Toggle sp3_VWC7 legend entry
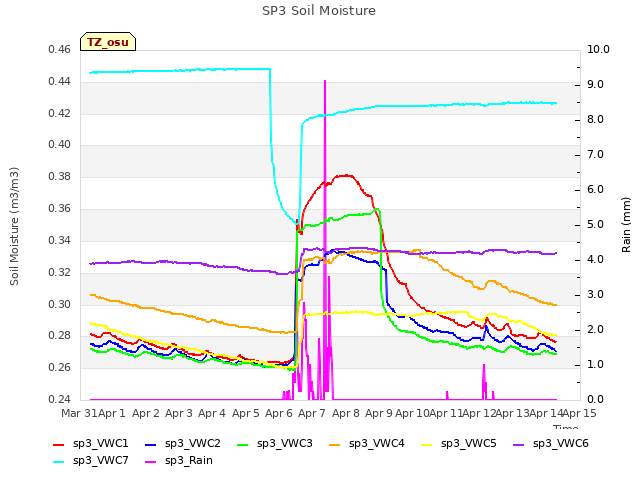Viewport: 640px width, 480px height. 91,461
